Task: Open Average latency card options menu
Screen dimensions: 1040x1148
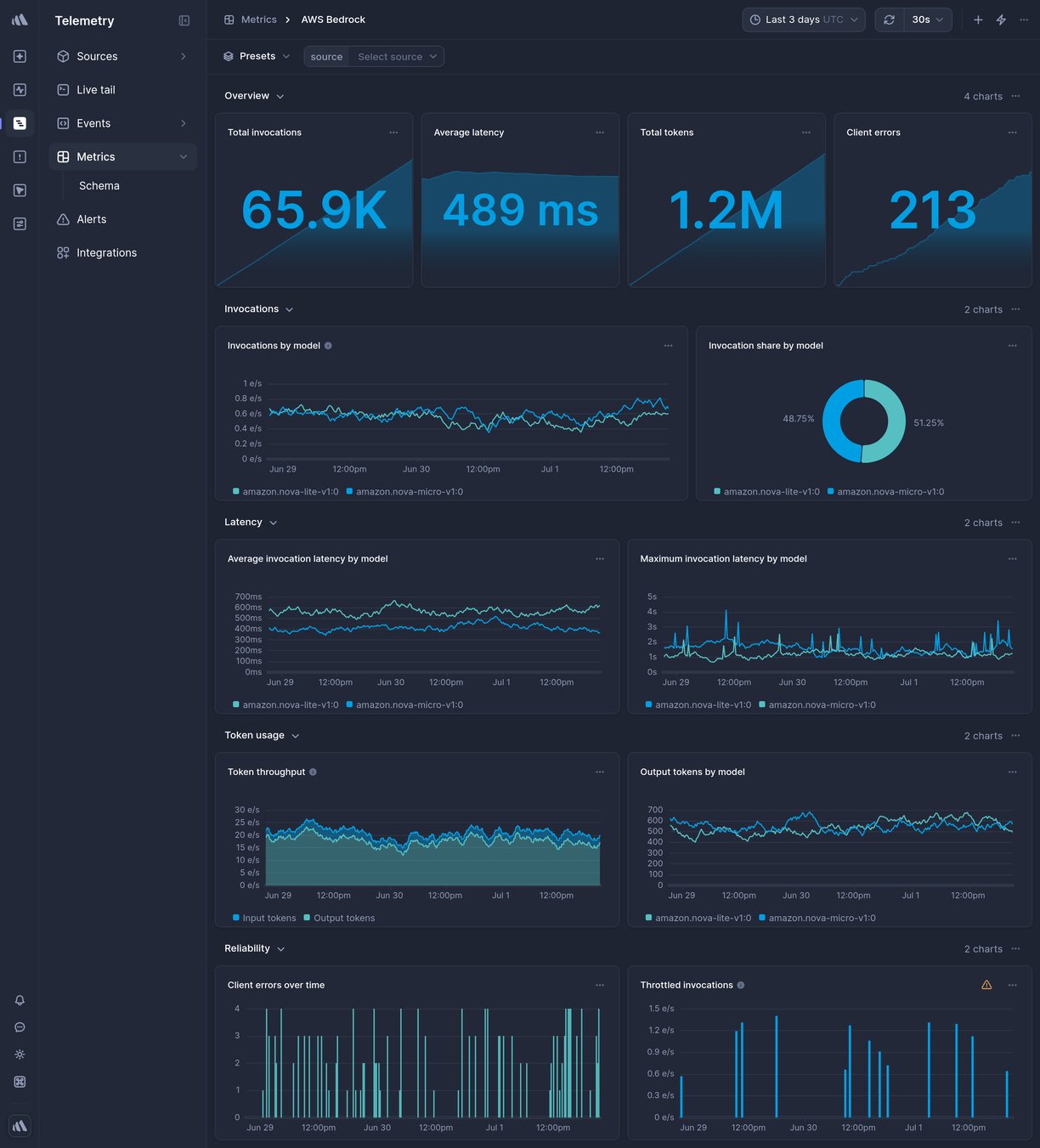Action: [600, 133]
